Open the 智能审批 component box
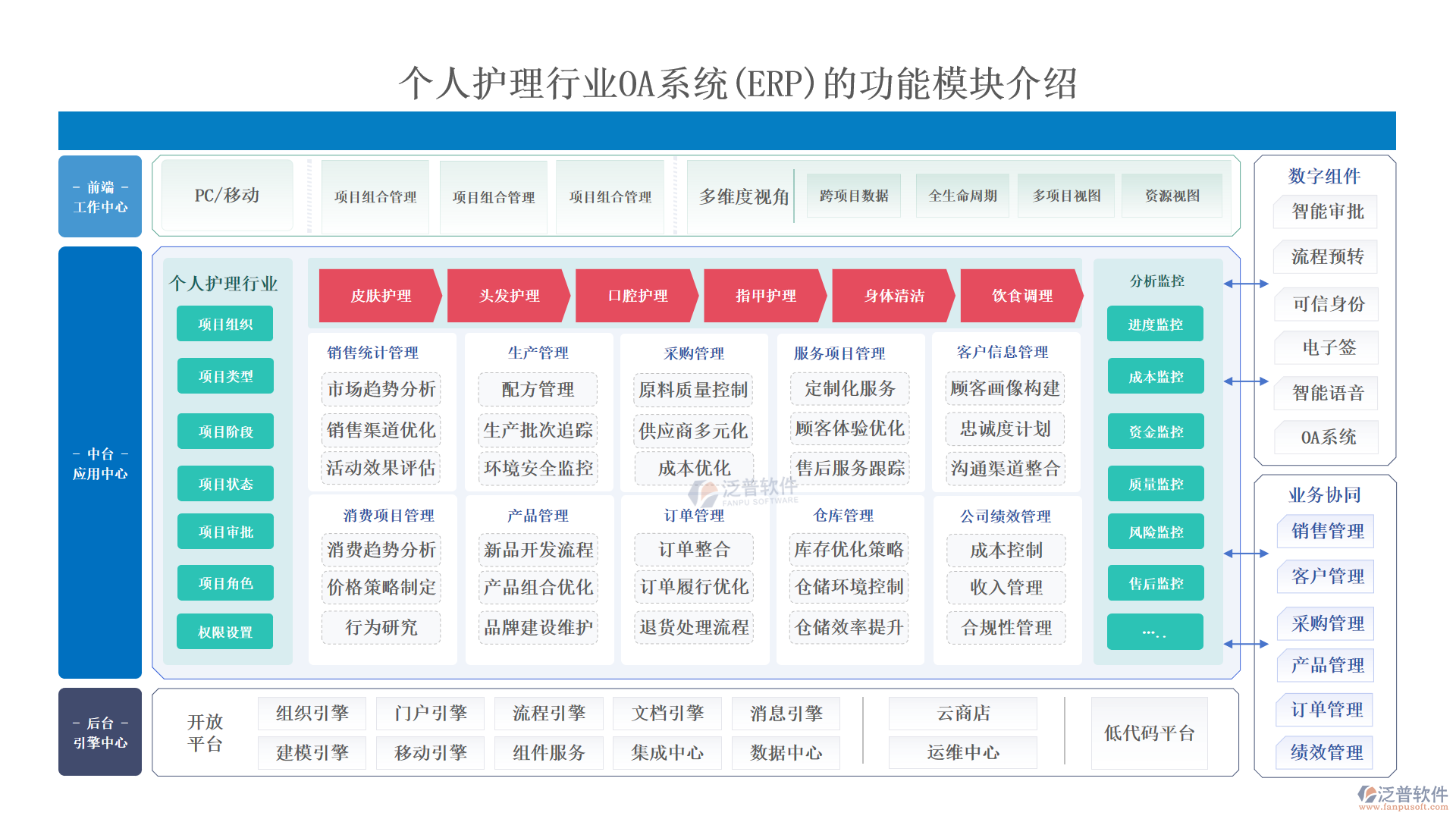The width and height of the screenshot is (1456, 819). pos(1327,212)
